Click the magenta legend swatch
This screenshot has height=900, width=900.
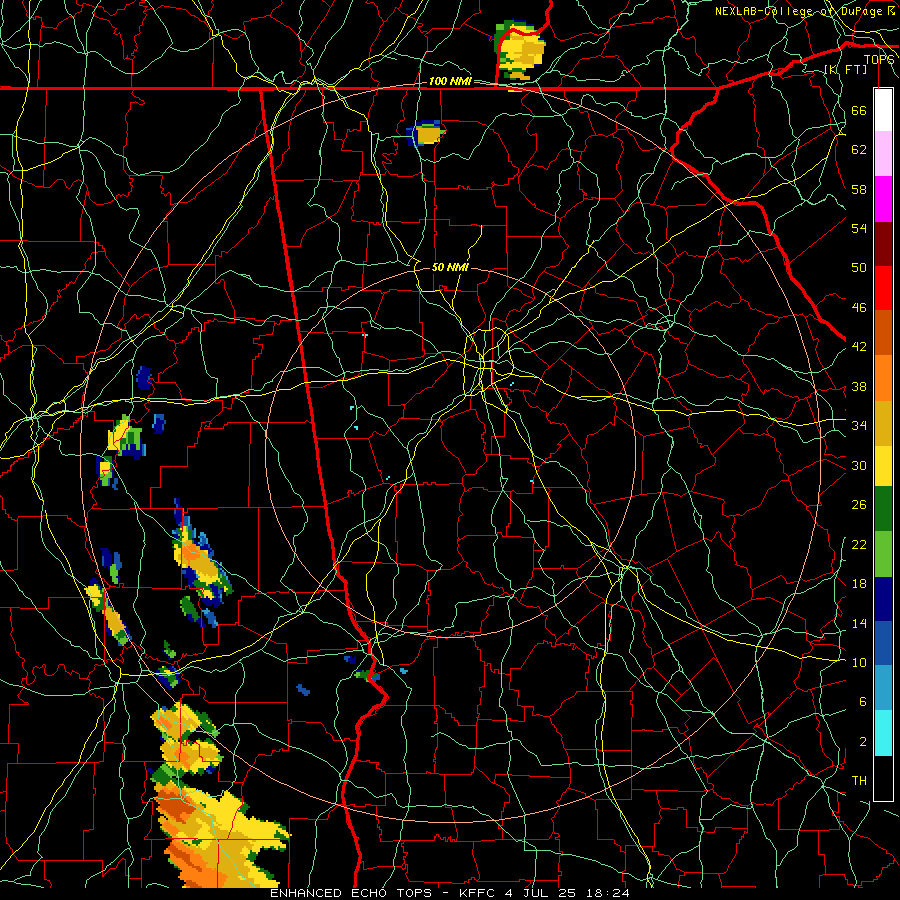pyautogui.click(x=883, y=199)
